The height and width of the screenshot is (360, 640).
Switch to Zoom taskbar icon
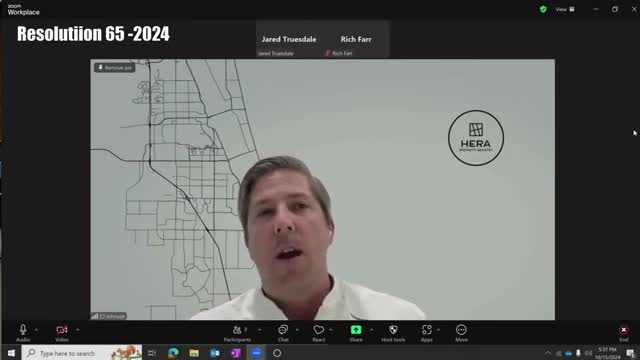pos(256,353)
